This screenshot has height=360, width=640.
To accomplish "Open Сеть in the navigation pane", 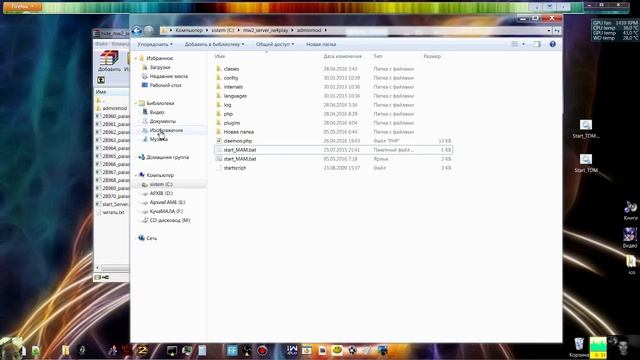I will click(151, 238).
